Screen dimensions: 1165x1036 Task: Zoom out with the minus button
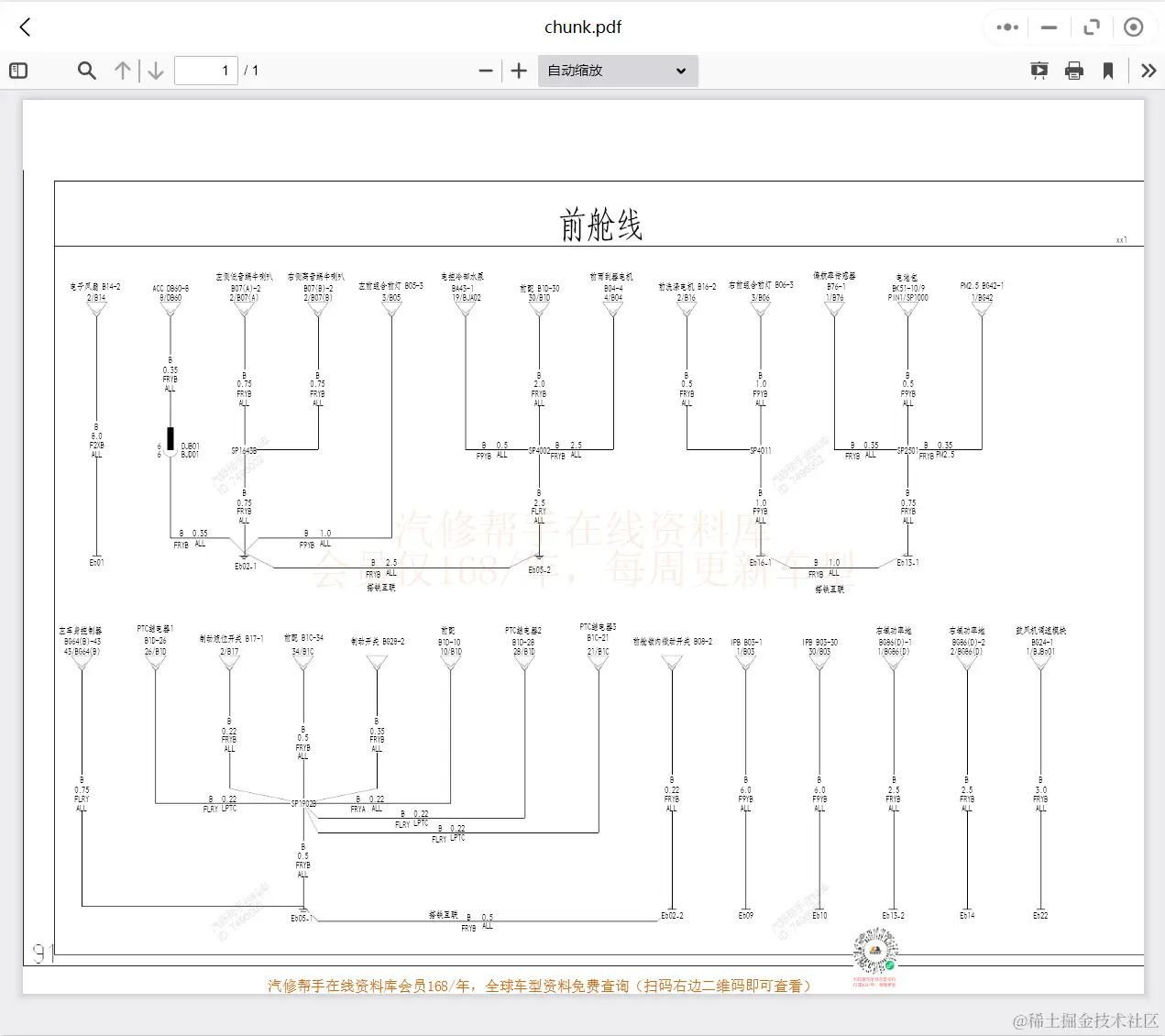pyautogui.click(x=486, y=71)
